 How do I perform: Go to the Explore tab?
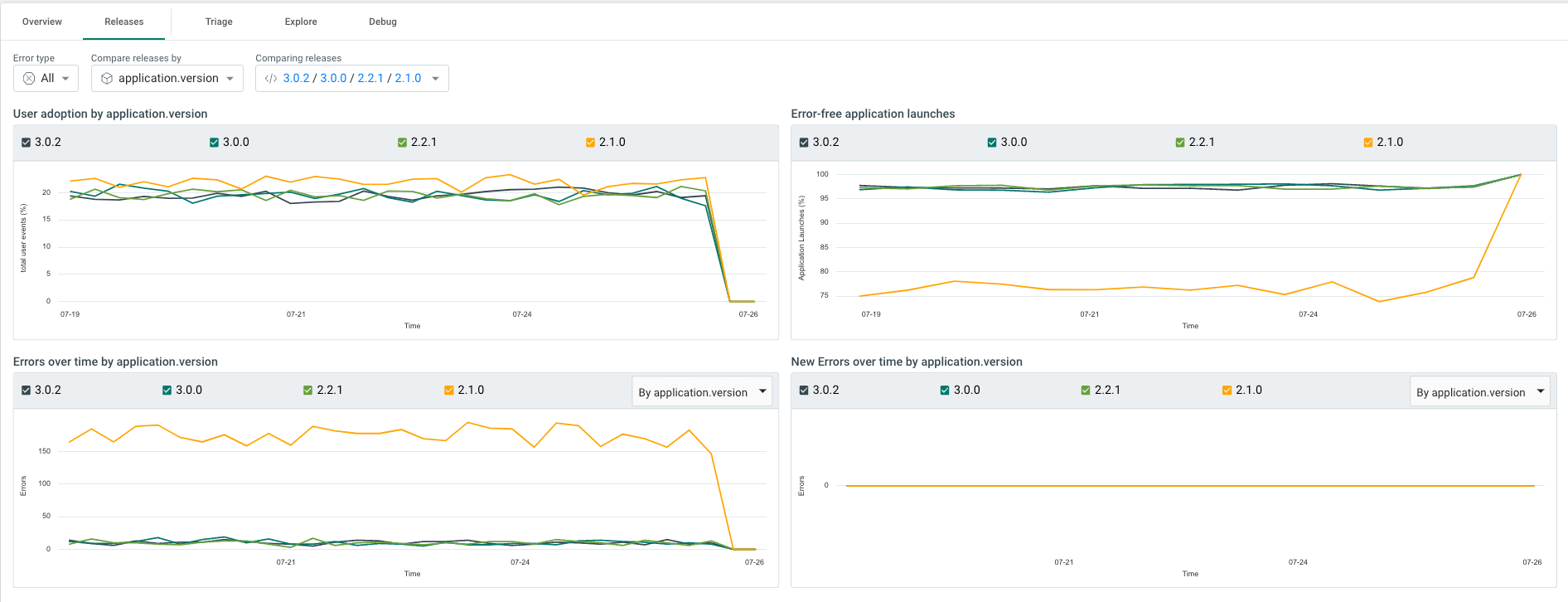(x=301, y=22)
